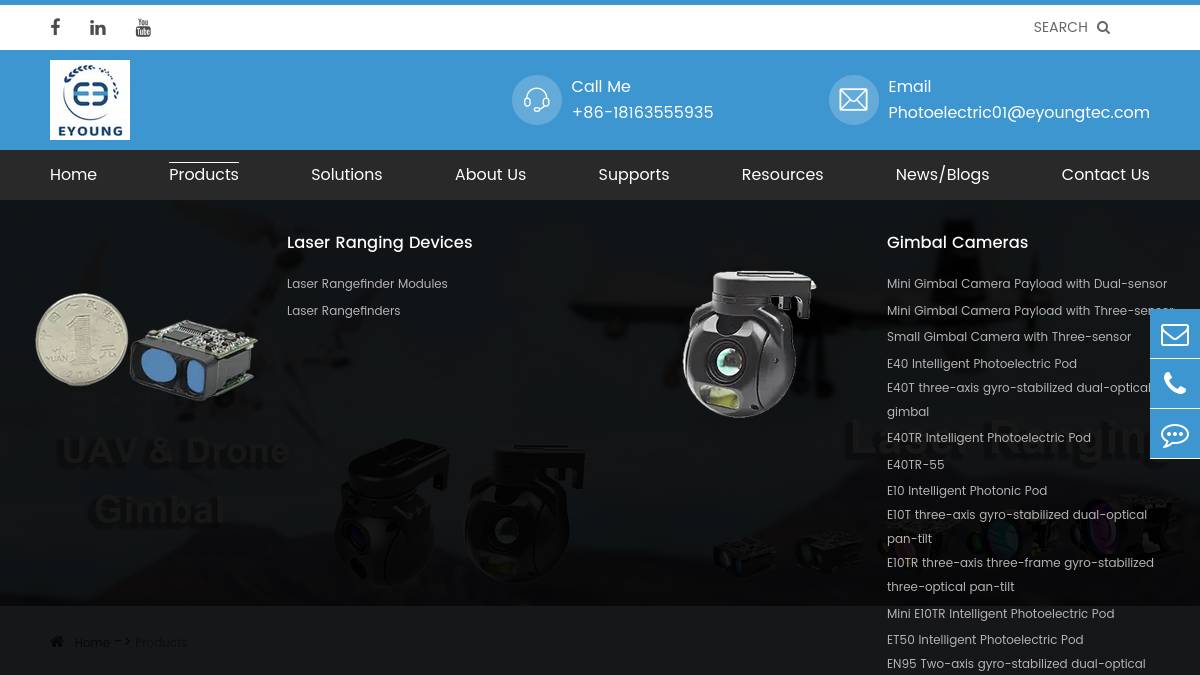Screen dimensions: 1200x675
Task: Open the LinkedIn social icon
Action: (98, 28)
